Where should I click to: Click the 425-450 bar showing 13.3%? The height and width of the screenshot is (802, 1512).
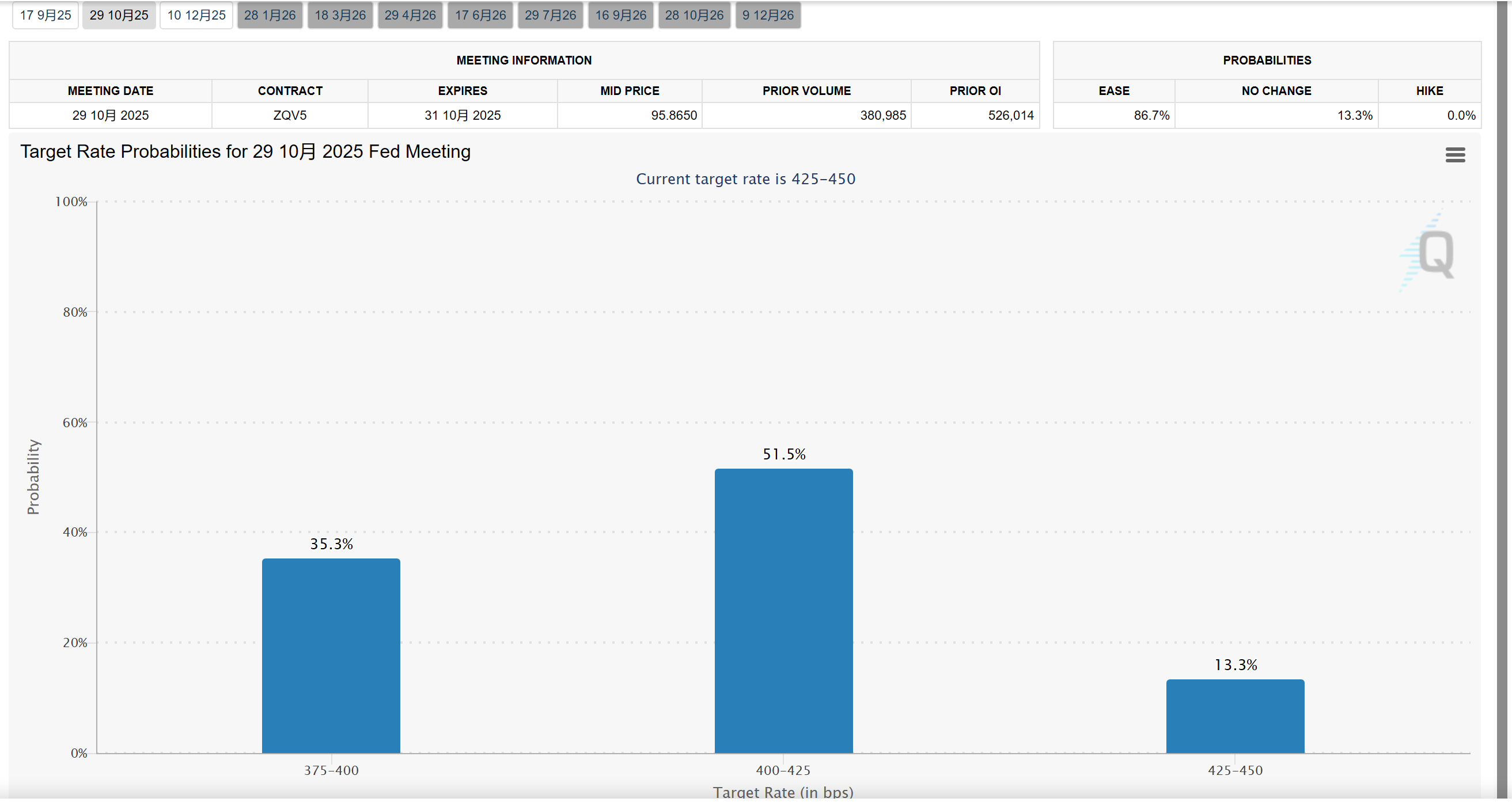1234,717
